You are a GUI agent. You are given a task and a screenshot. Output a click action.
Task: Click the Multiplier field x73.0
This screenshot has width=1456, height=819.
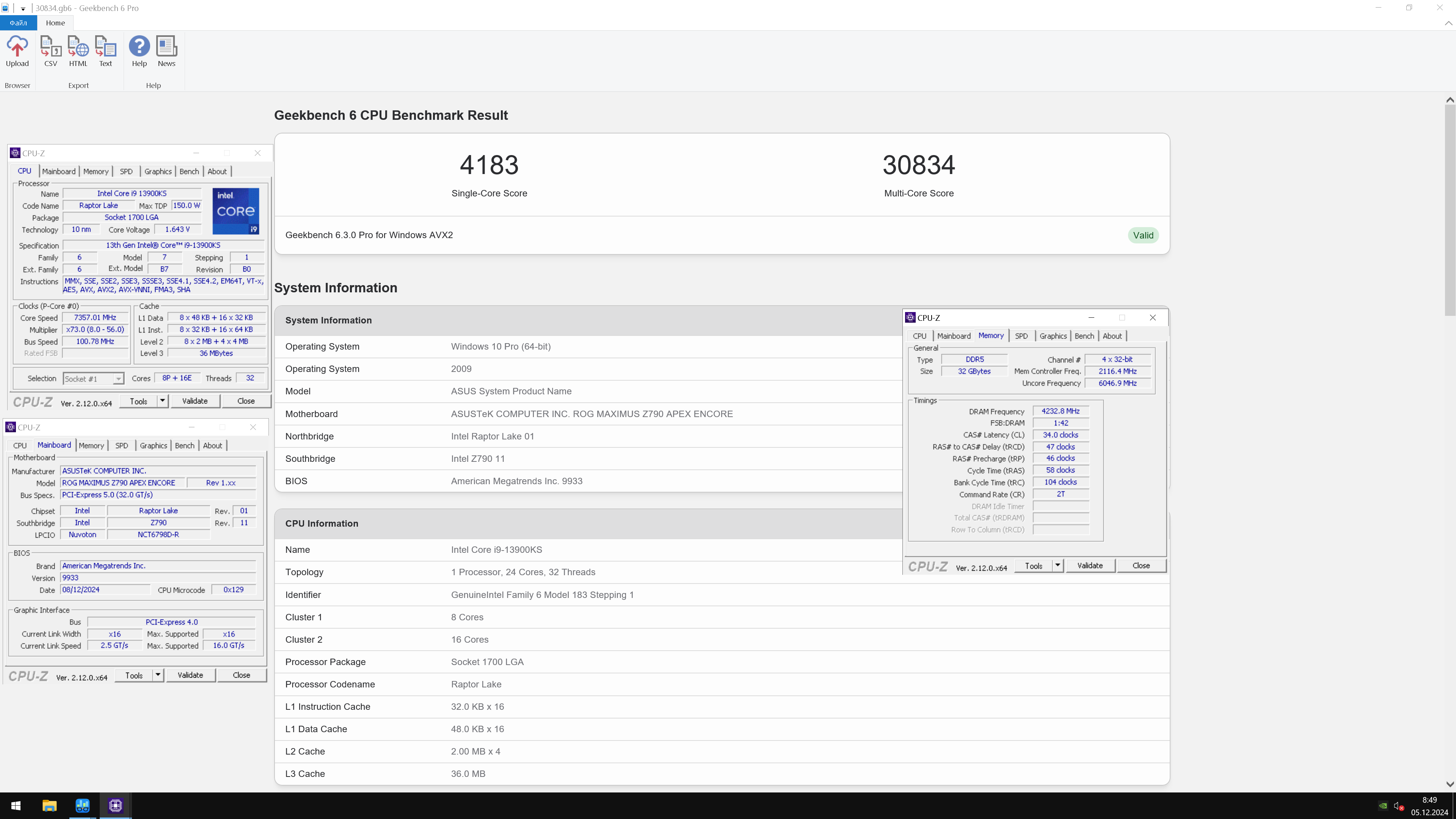95,329
